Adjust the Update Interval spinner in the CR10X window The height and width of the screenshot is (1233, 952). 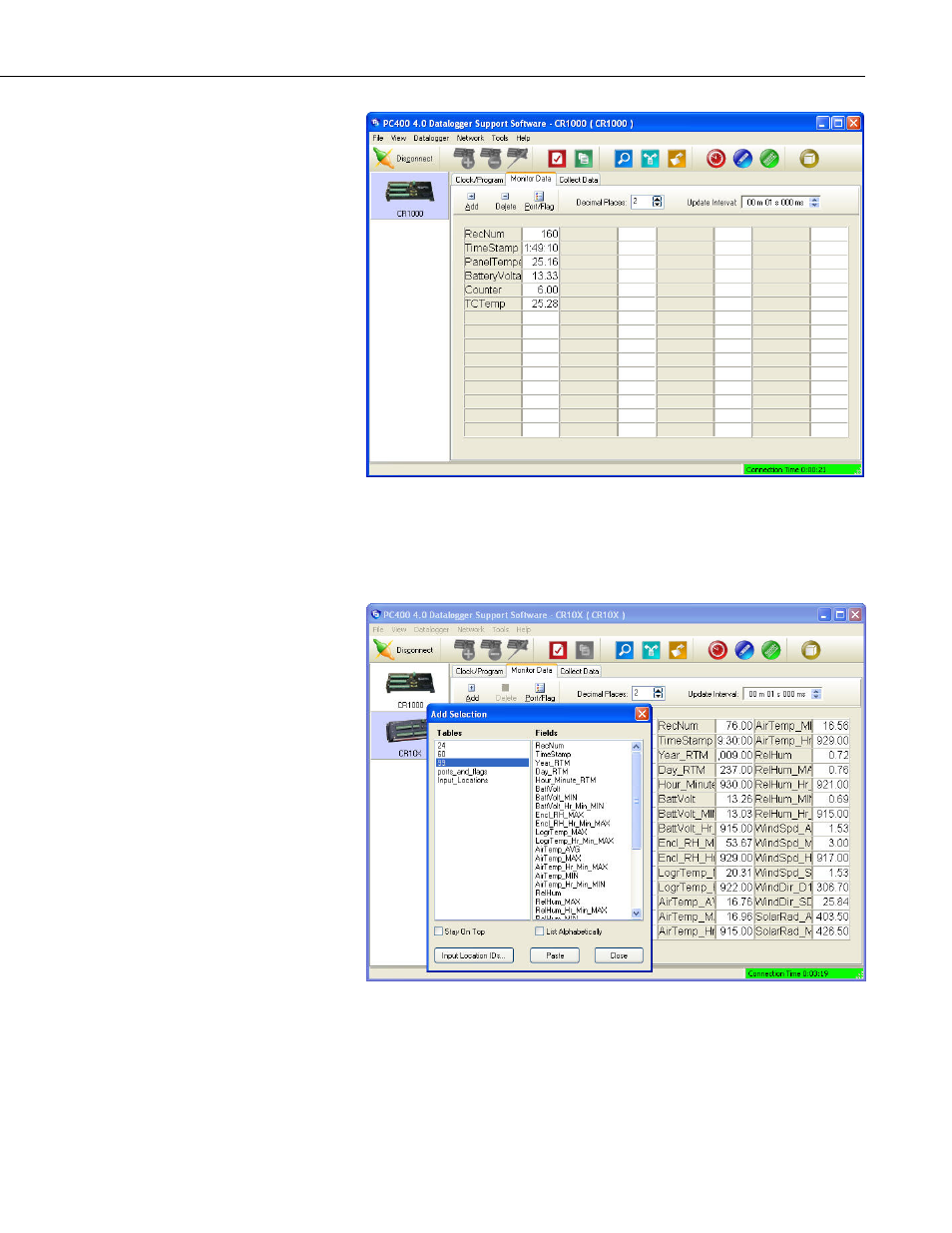(x=816, y=694)
